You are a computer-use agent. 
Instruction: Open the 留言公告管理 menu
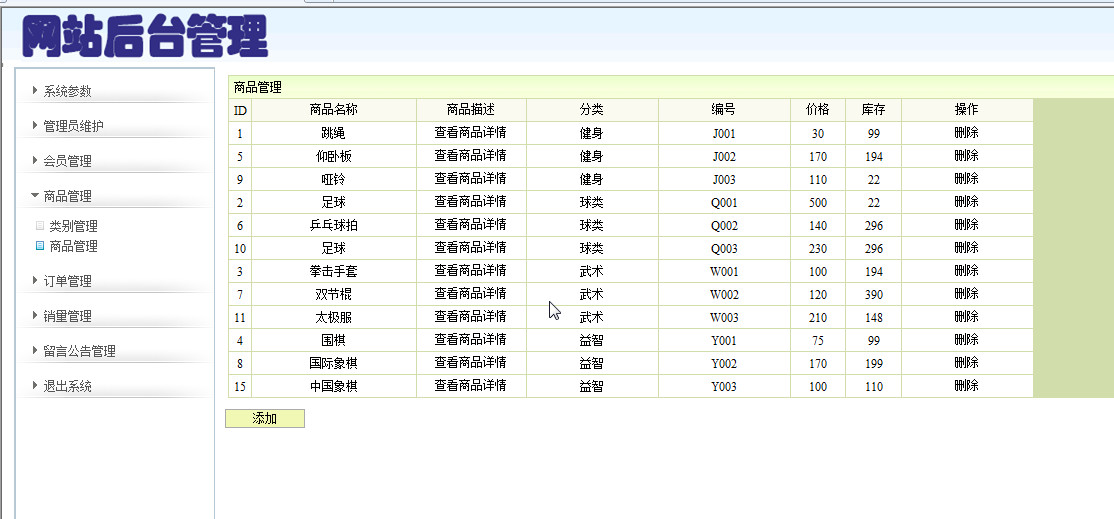click(x=74, y=351)
